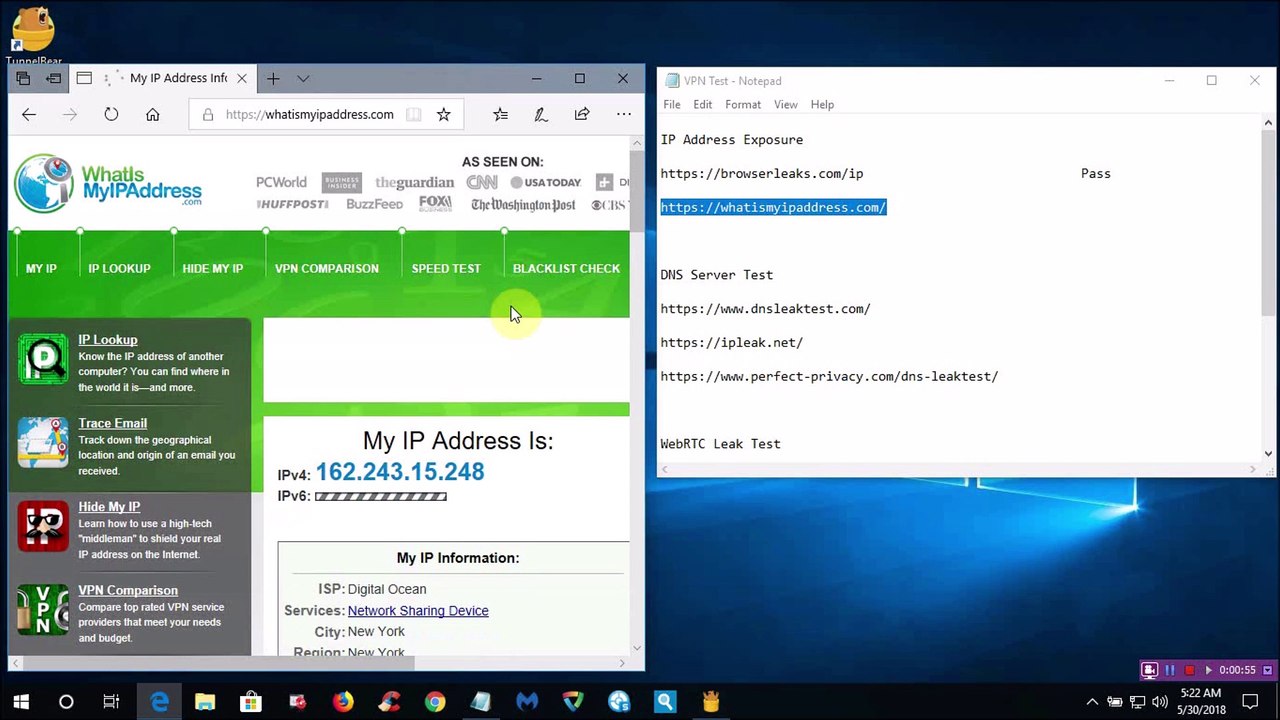The width and height of the screenshot is (1280, 720).
Task: Follow the Trace Email sidebar link
Action: point(113,423)
